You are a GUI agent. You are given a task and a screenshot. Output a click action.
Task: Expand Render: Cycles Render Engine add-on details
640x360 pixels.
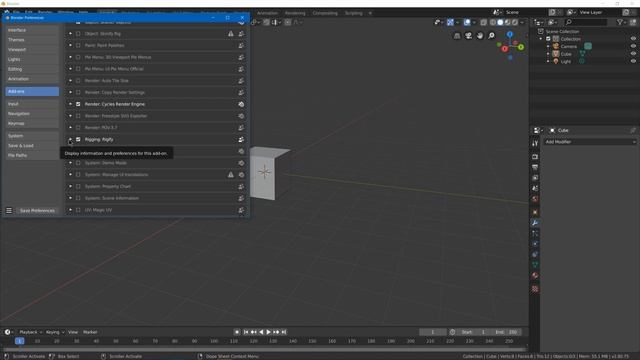pyautogui.click(x=70, y=104)
